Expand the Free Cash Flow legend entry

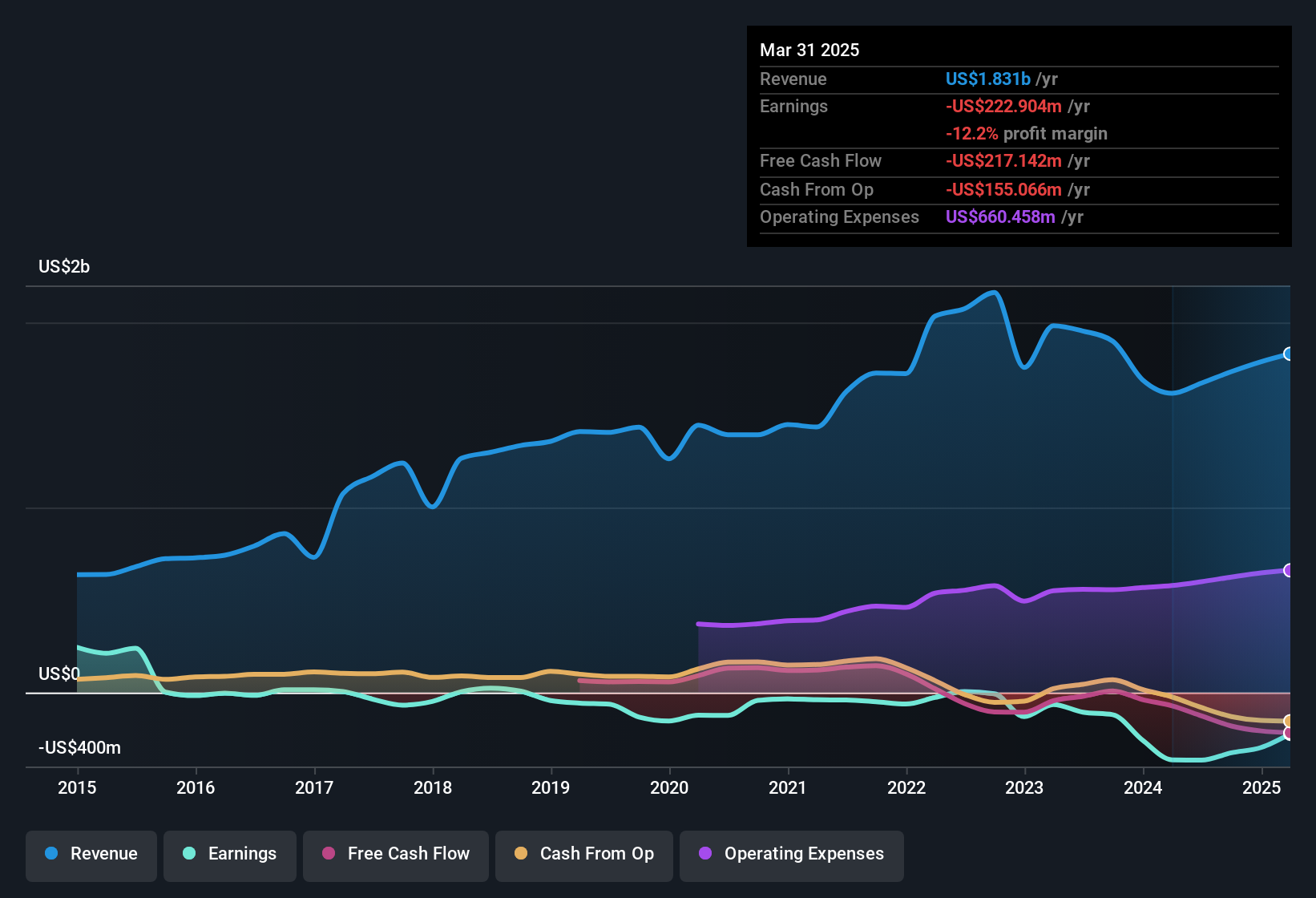(x=395, y=854)
